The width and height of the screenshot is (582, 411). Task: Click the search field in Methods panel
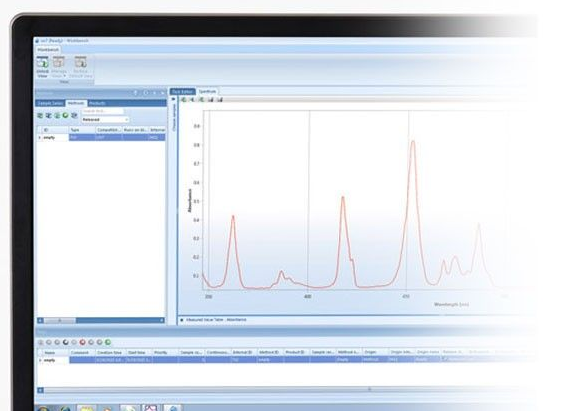click(102, 111)
